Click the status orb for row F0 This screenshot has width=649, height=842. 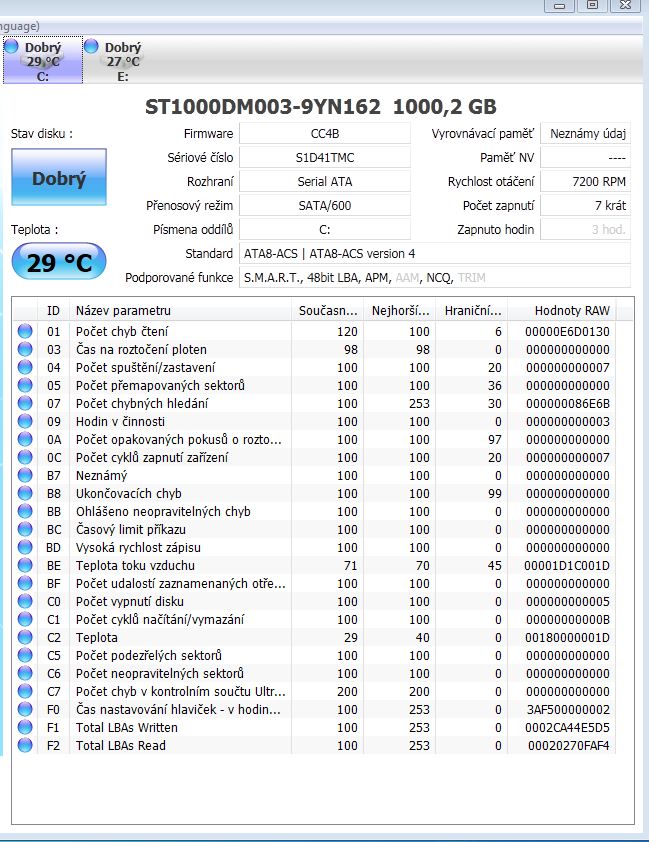point(25,709)
